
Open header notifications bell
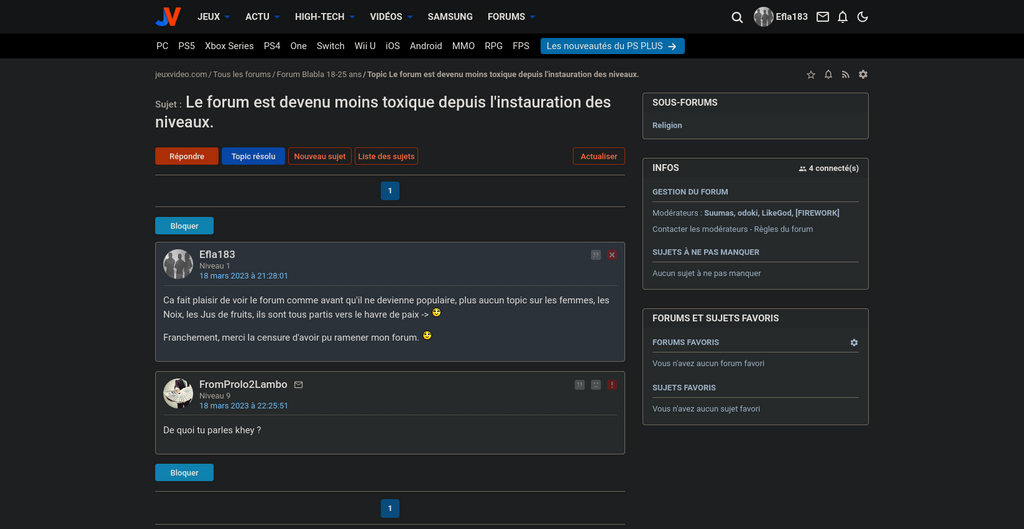click(843, 17)
